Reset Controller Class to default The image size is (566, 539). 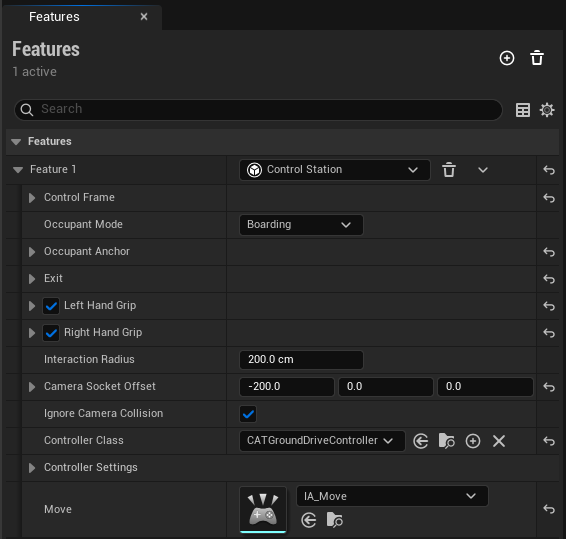549,441
